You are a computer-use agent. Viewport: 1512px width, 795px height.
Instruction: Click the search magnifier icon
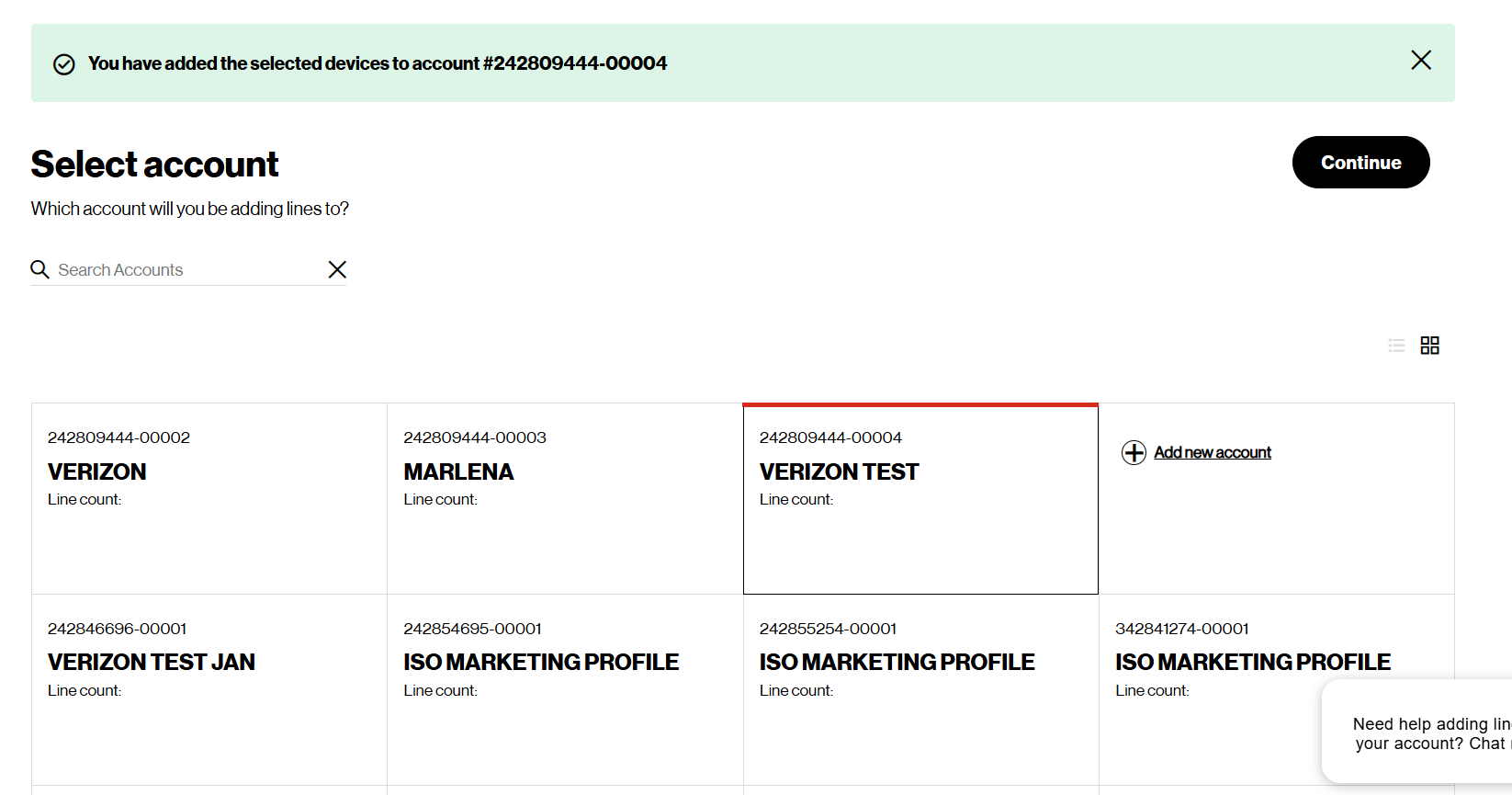click(x=39, y=269)
